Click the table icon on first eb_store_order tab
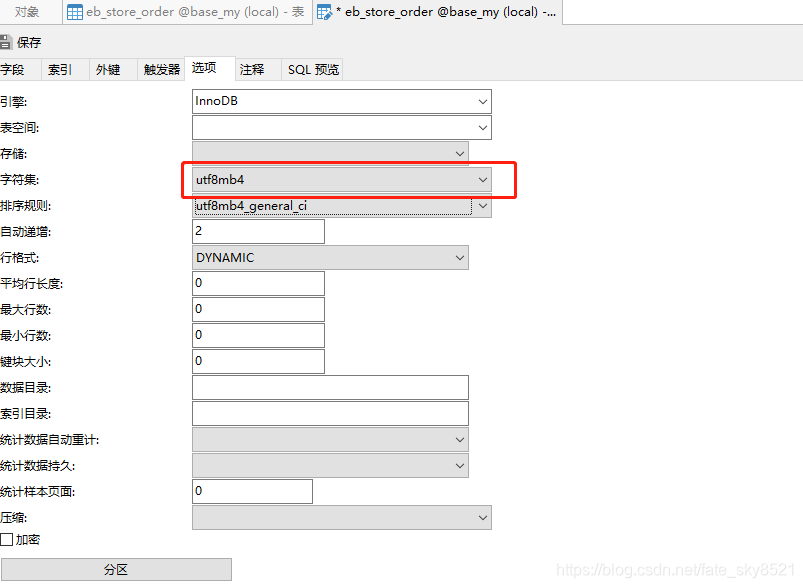 75,12
